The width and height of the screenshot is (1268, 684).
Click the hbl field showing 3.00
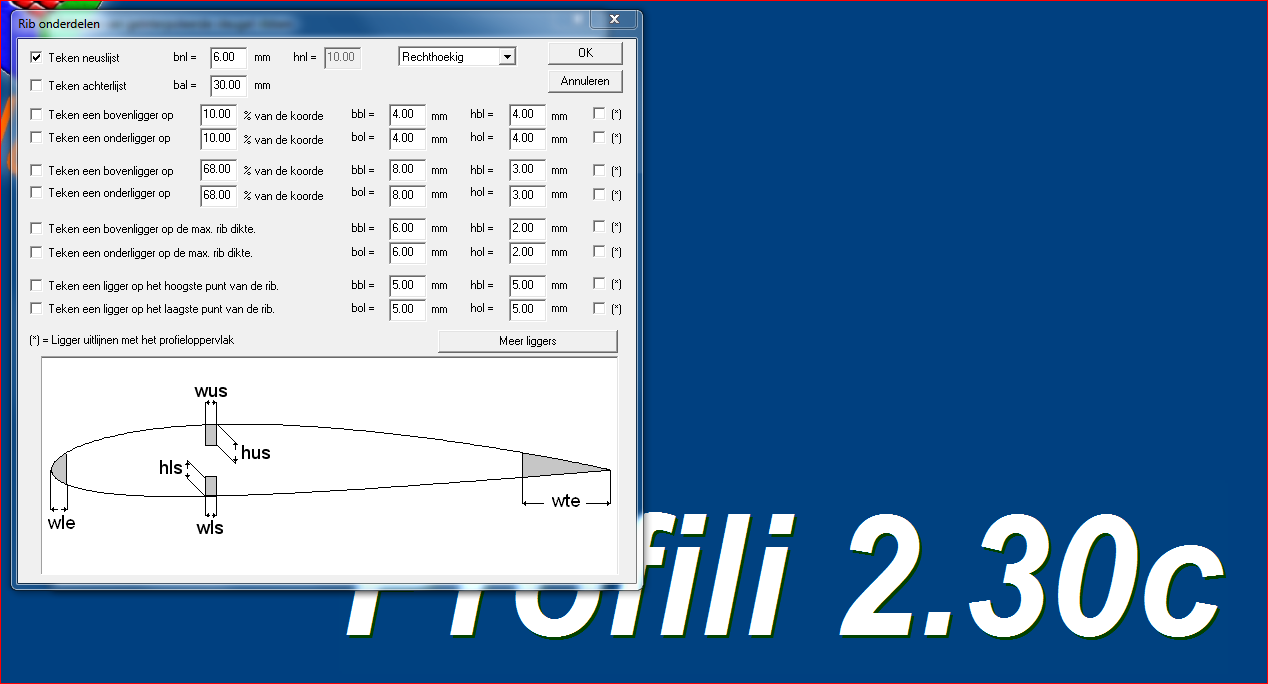[x=528, y=170]
